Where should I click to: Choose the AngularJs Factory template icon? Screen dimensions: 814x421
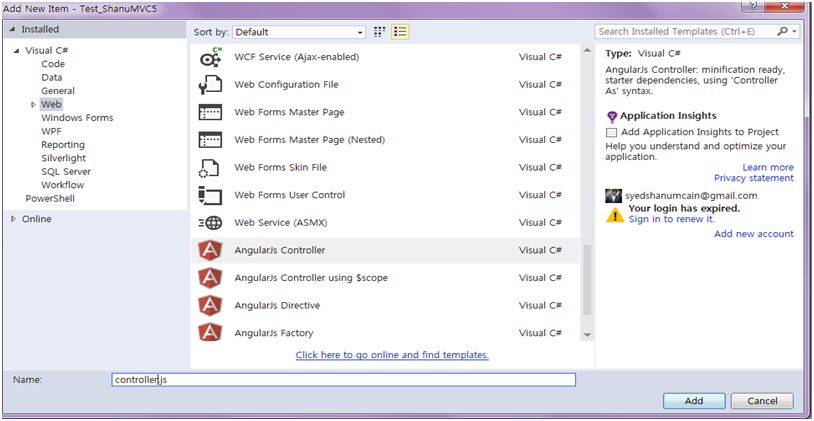210,332
